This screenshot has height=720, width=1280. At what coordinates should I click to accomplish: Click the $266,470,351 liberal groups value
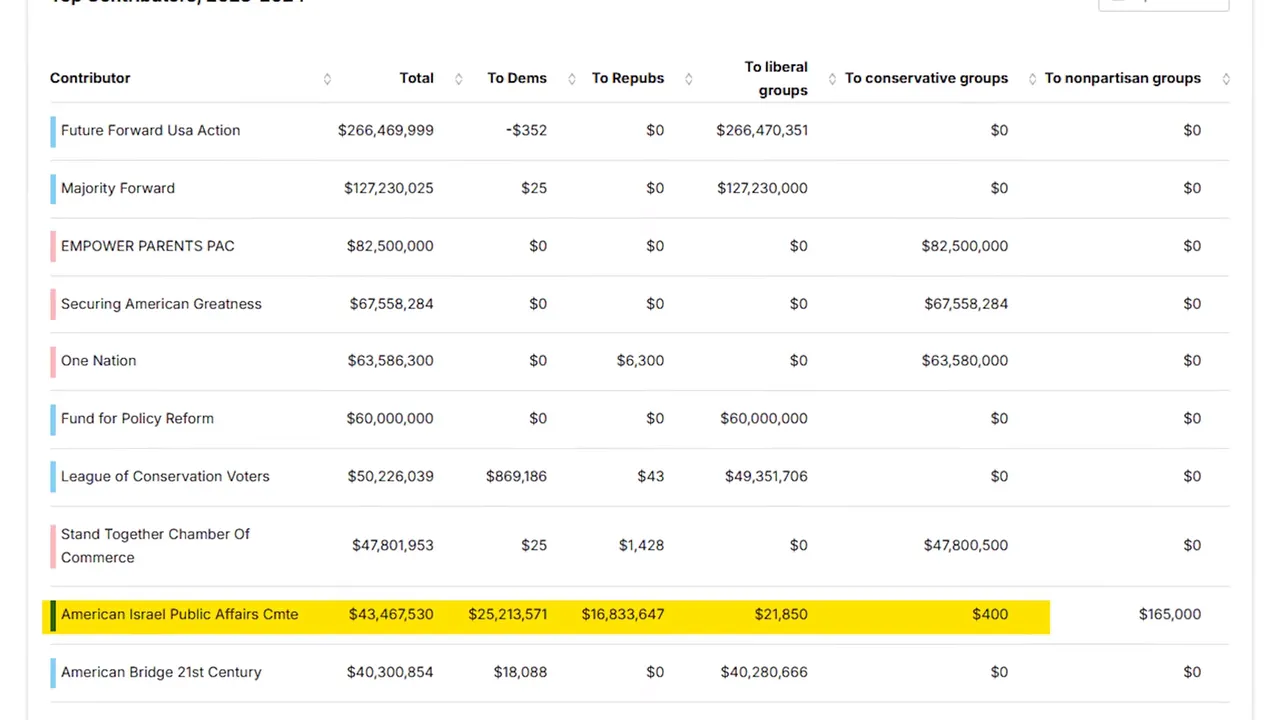coord(762,130)
